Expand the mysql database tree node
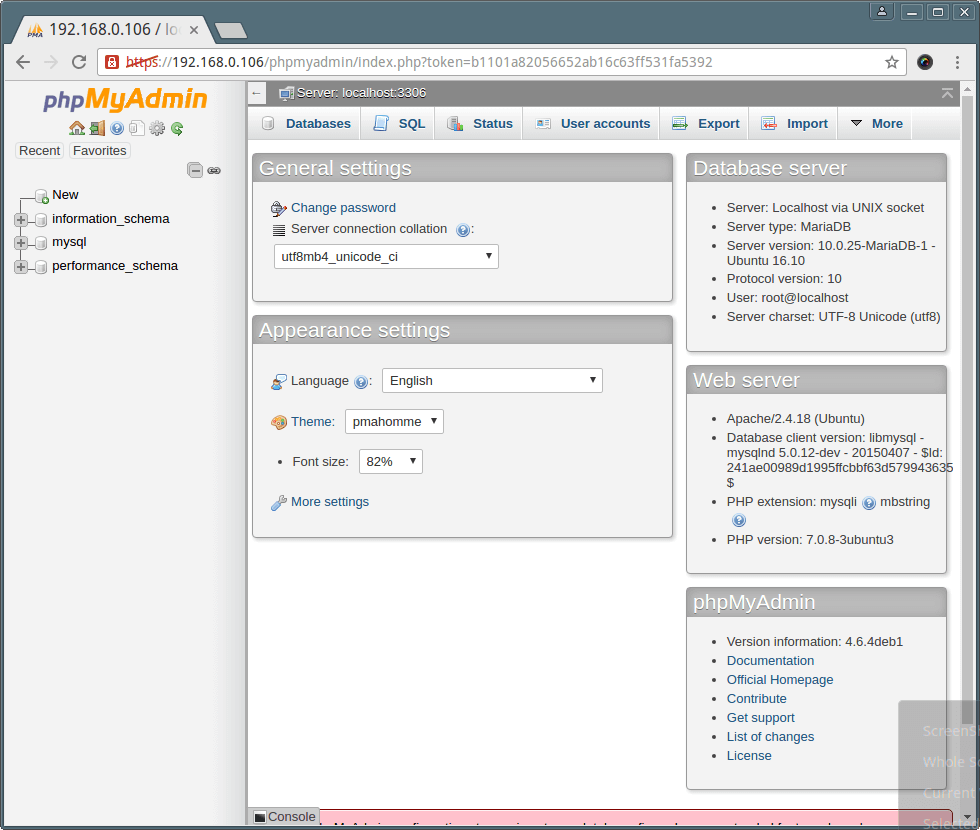Viewport: 980px width, 830px height. click(x=21, y=243)
